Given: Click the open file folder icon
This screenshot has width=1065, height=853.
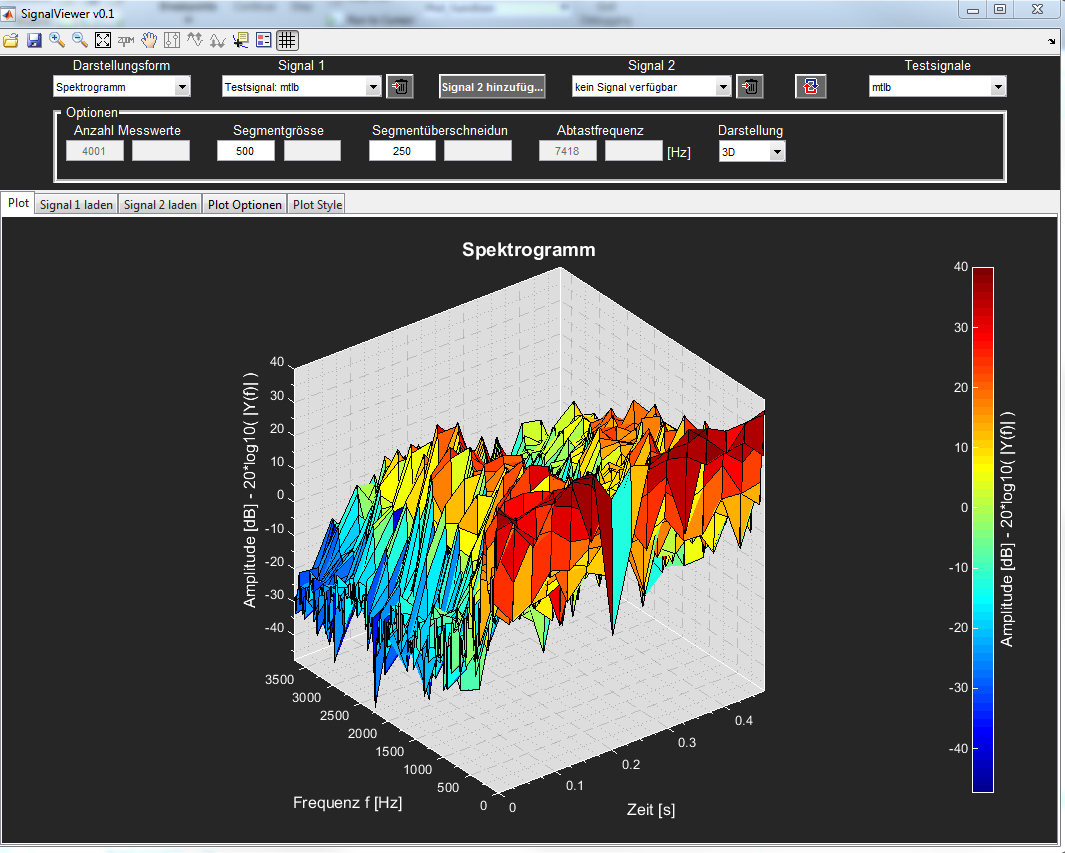Looking at the screenshot, I should tap(11, 40).
